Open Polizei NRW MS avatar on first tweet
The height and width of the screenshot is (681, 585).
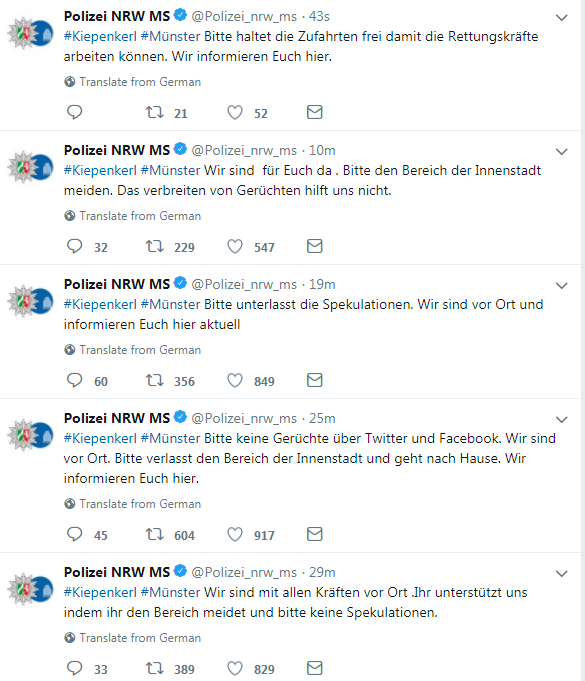pyautogui.click(x=30, y=33)
